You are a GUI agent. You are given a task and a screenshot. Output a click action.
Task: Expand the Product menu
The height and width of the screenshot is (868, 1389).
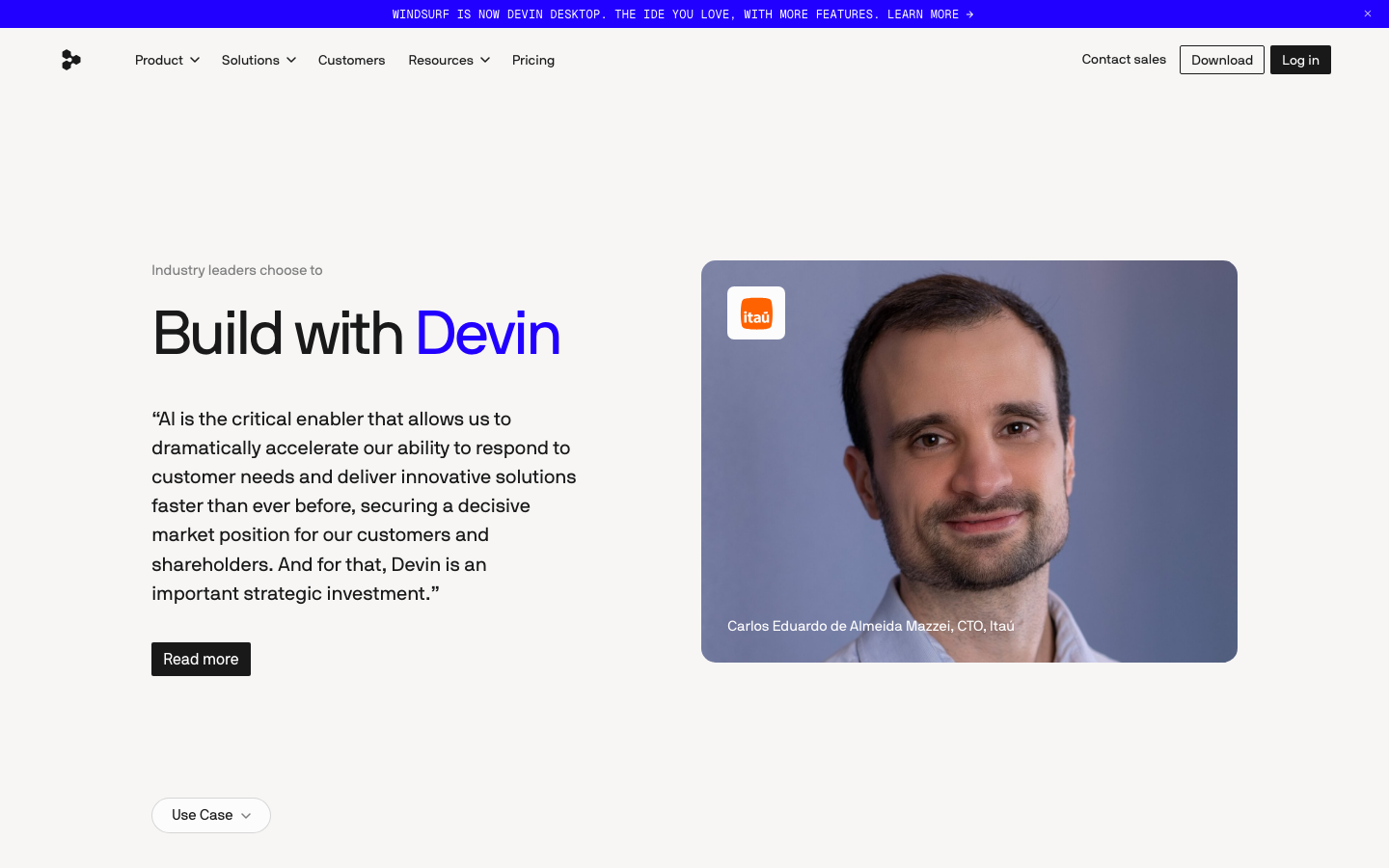point(167,60)
